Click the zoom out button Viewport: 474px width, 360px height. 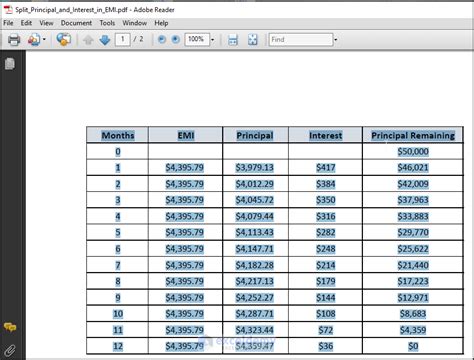pyautogui.click(x=162, y=40)
